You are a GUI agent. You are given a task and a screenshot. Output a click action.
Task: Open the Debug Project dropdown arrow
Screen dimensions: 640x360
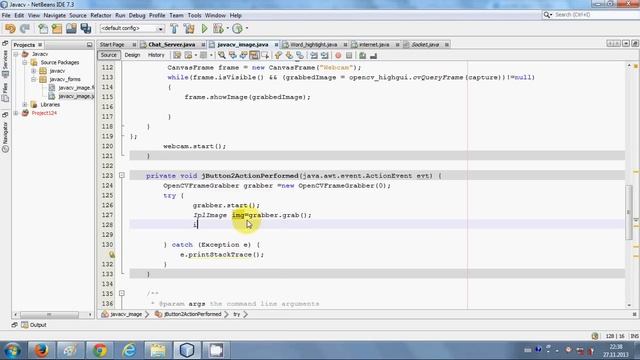227,29
